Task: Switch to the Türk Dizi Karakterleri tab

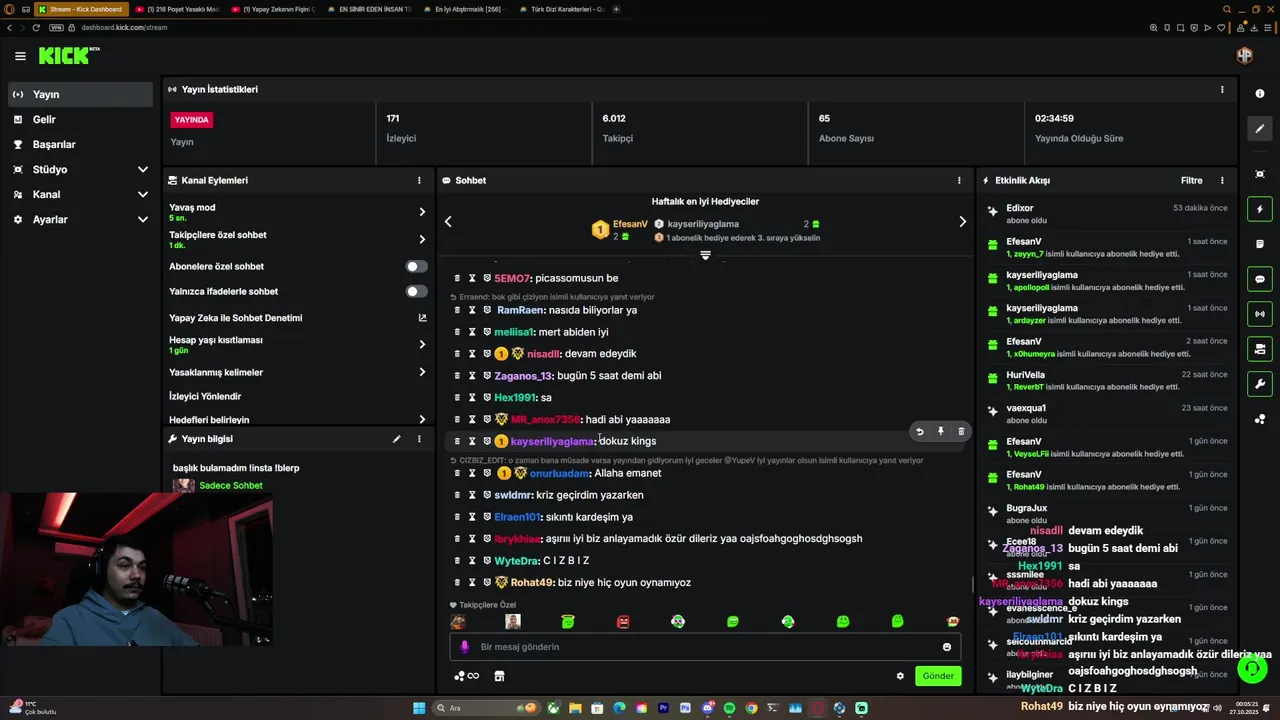Action: point(564,9)
